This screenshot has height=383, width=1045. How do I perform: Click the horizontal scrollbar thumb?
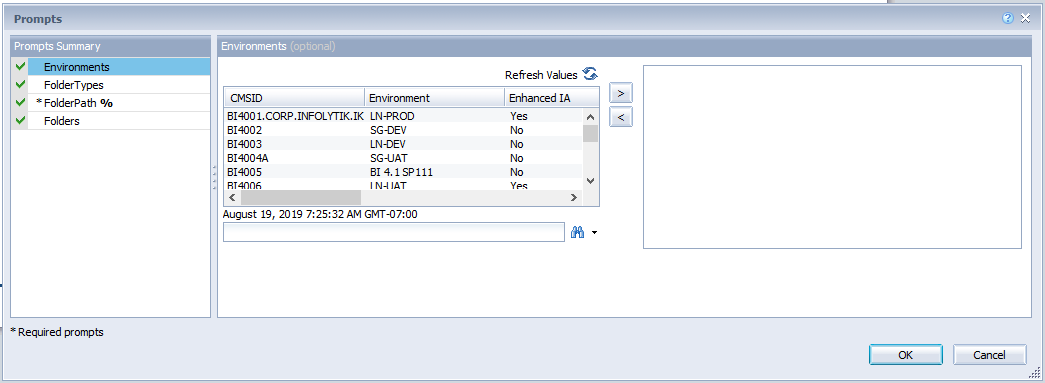click(301, 198)
